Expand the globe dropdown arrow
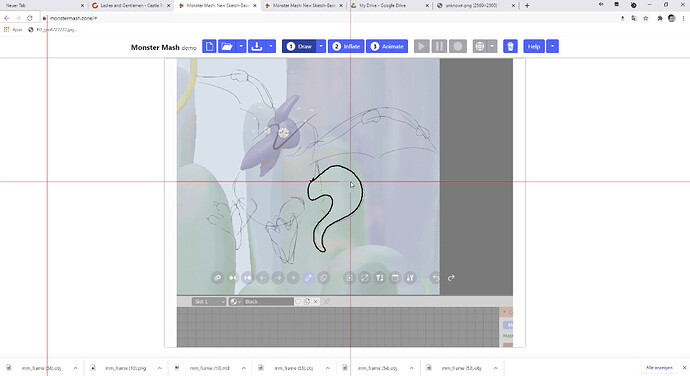This screenshot has height=376, width=690. [492, 46]
